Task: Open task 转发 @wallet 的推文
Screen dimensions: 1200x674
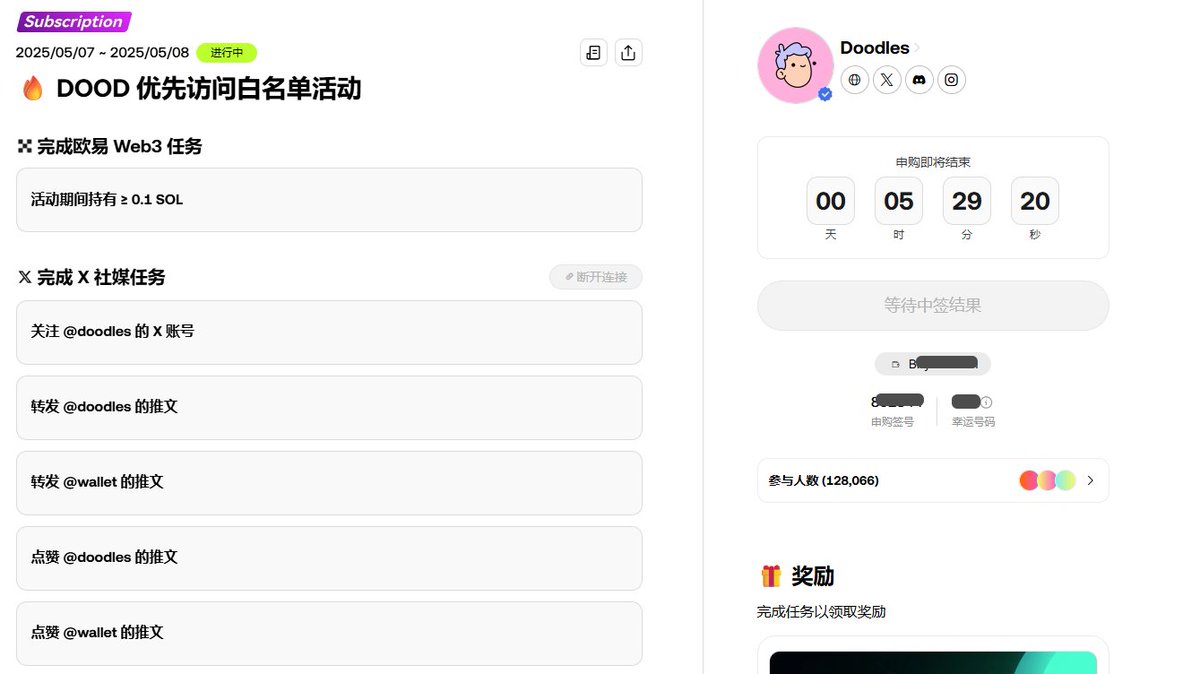Action: (x=329, y=482)
